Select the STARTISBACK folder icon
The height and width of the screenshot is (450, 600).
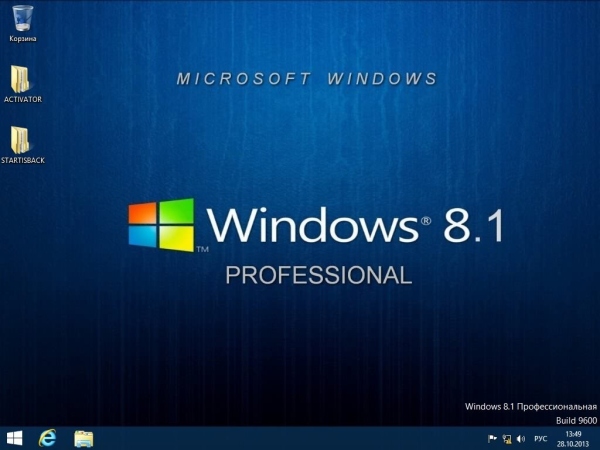click(20, 140)
